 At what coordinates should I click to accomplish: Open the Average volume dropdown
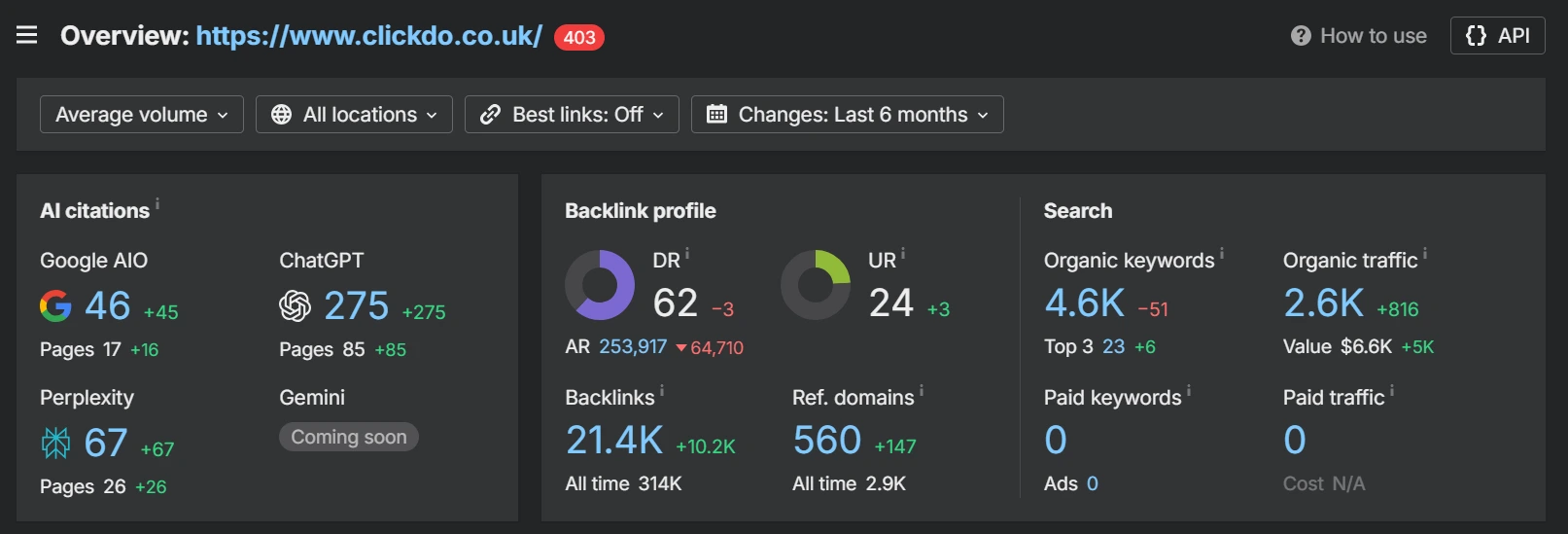(x=142, y=115)
